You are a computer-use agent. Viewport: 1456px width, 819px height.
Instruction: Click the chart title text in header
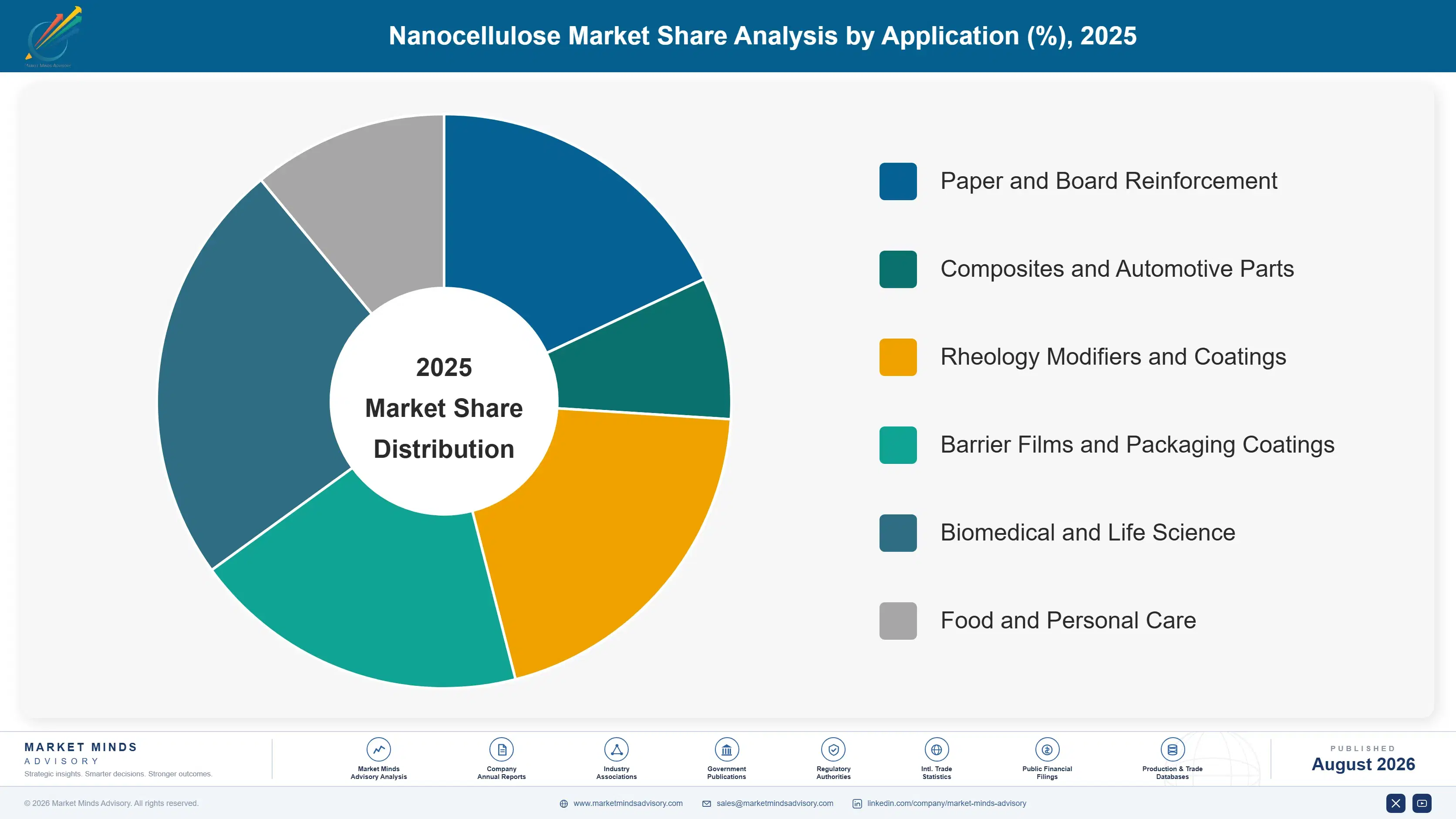[x=762, y=36]
